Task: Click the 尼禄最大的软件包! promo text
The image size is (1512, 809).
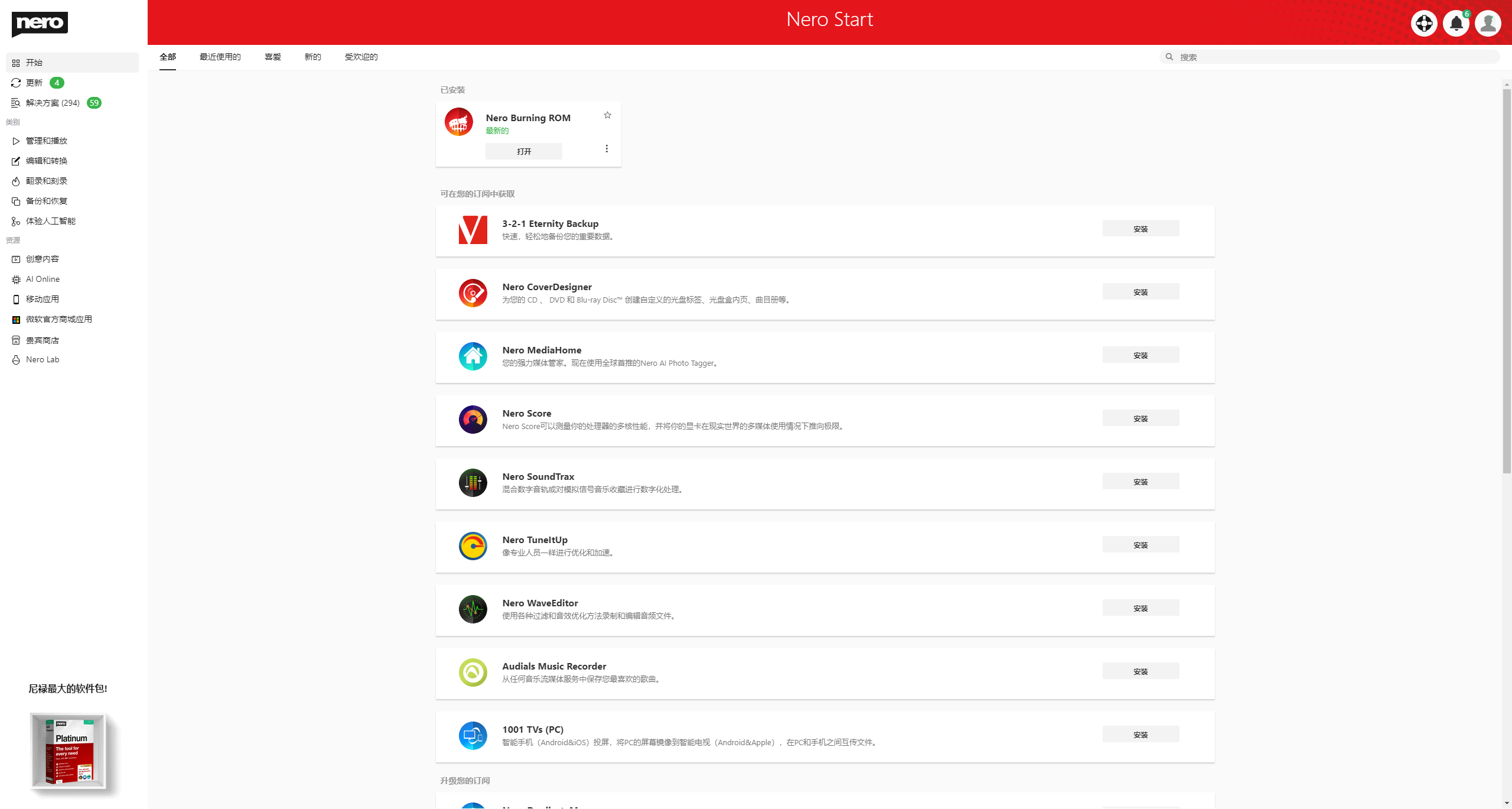Action: pyautogui.click(x=68, y=688)
